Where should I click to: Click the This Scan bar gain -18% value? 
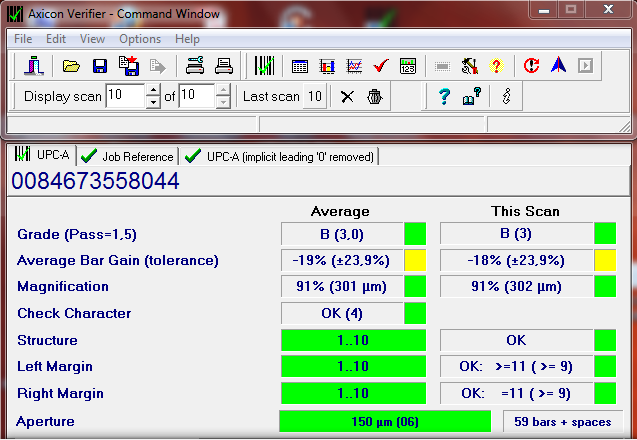pos(516,260)
